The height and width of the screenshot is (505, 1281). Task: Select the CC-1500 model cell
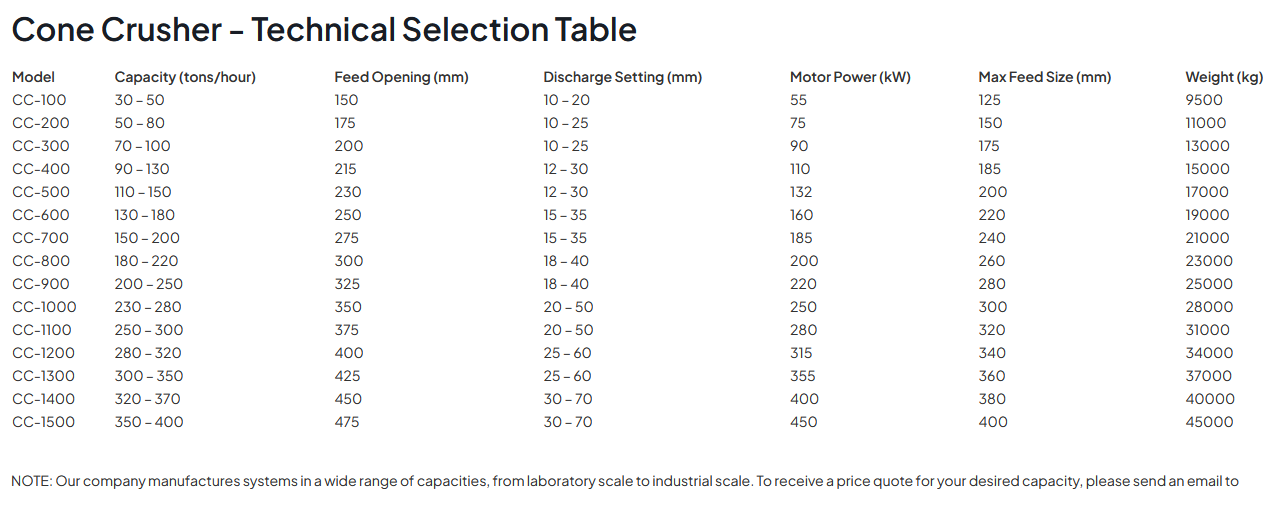point(43,422)
